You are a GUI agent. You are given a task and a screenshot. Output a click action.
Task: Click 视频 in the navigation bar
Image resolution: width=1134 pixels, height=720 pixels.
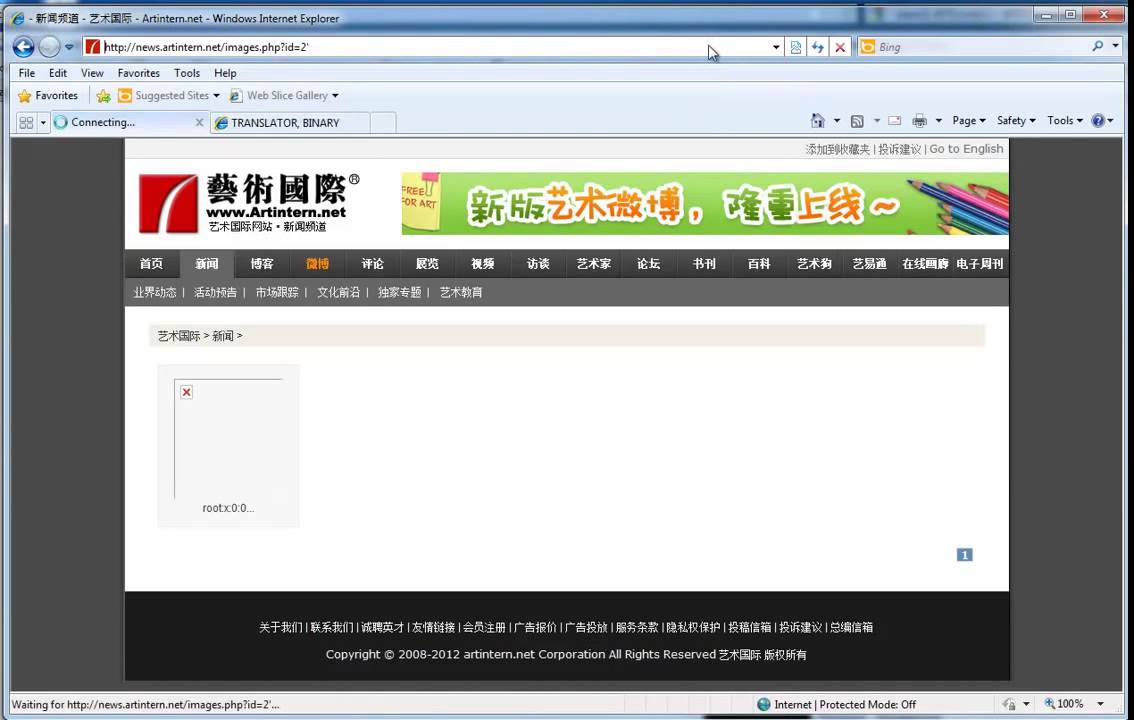pyautogui.click(x=483, y=264)
